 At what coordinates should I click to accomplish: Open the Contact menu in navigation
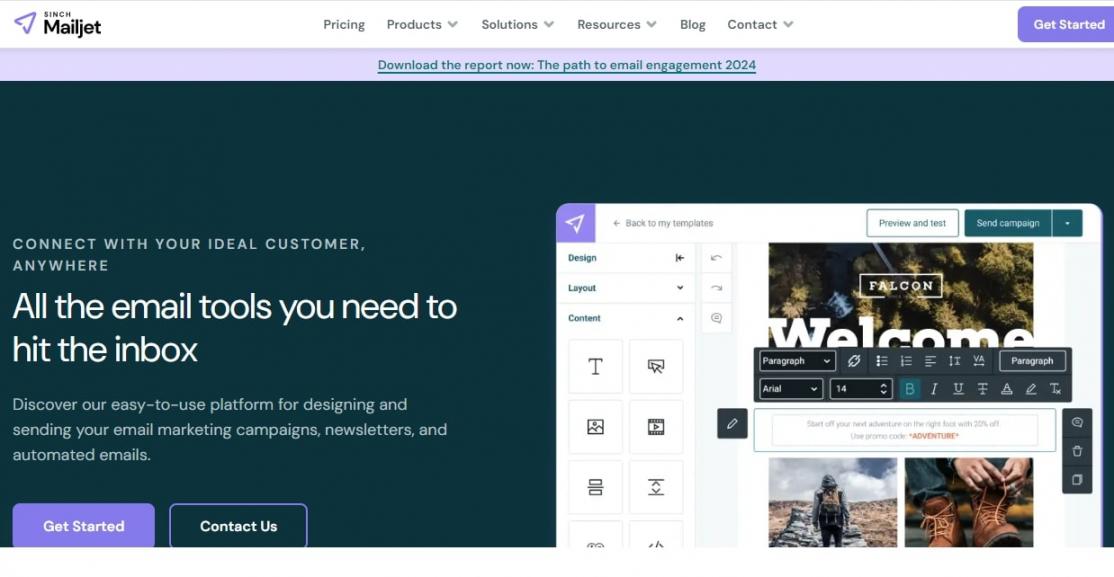tap(760, 24)
